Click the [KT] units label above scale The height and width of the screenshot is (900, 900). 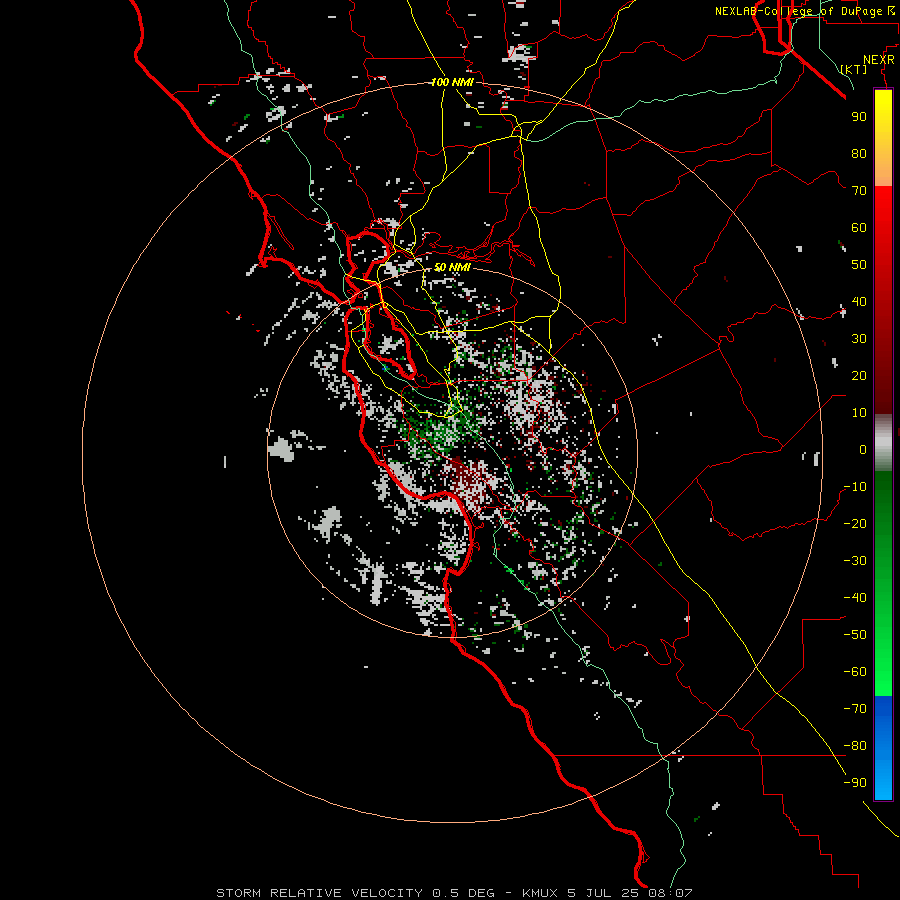tap(854, 69)
